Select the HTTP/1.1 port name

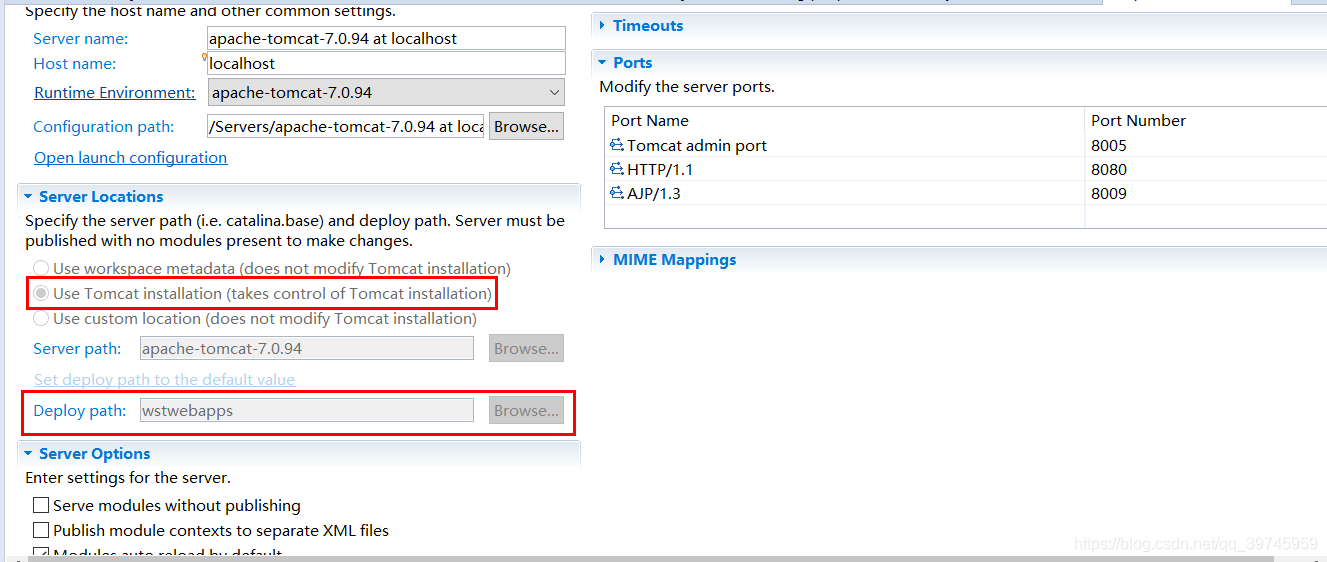[x=660, y=170]
